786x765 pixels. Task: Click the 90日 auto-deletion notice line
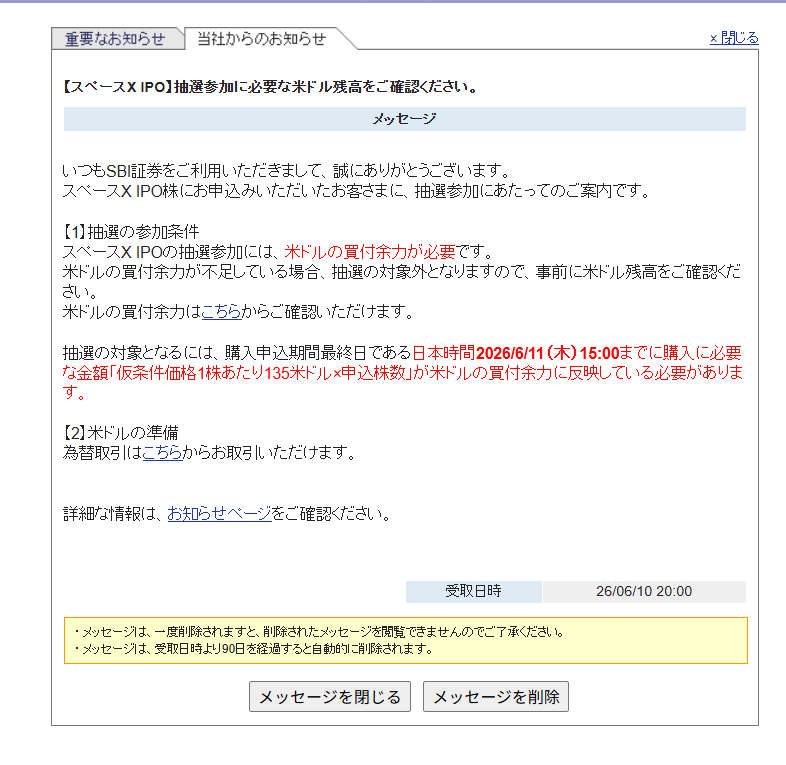coord(253,649)
